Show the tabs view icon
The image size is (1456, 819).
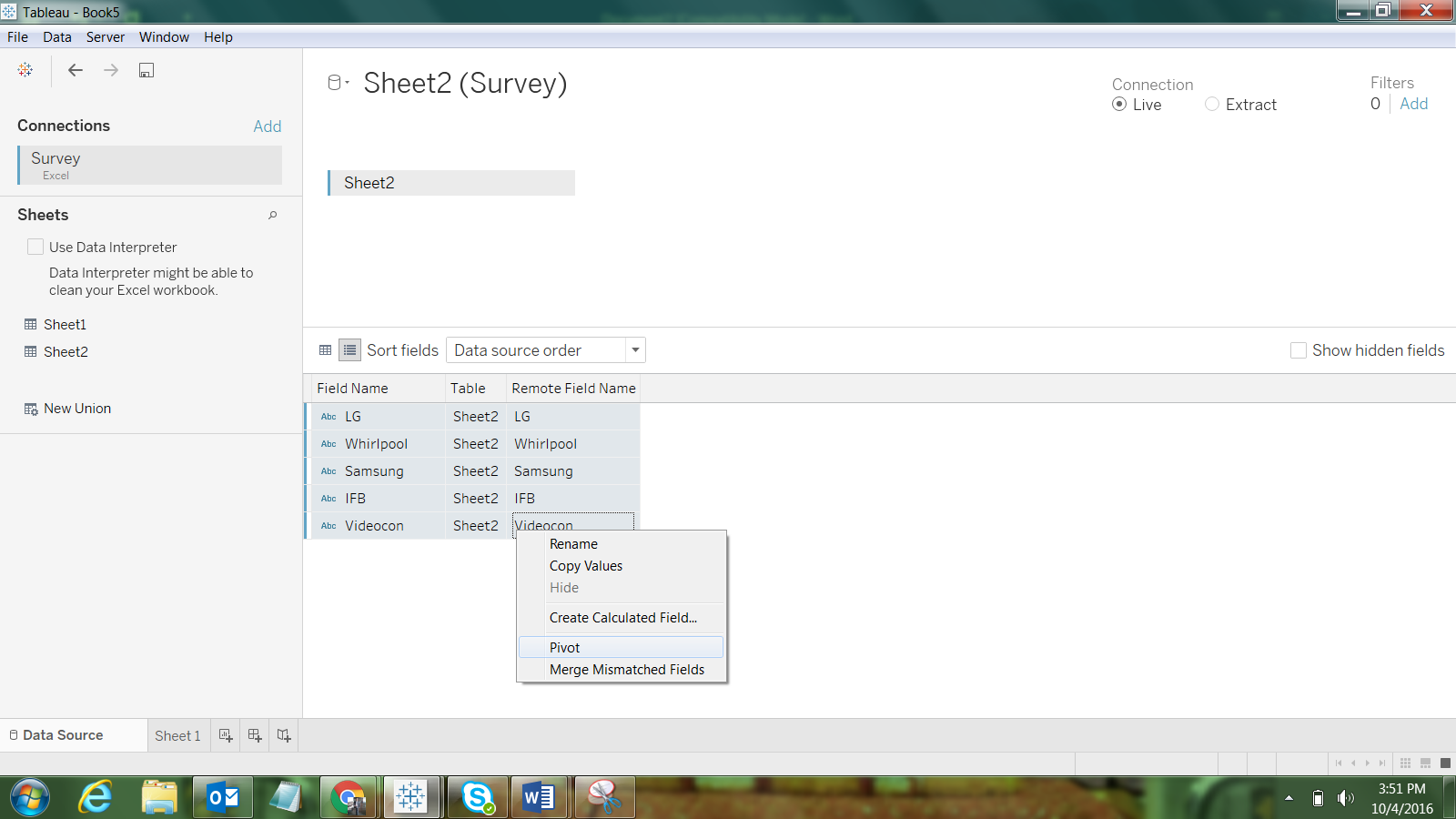point(1445,763)
